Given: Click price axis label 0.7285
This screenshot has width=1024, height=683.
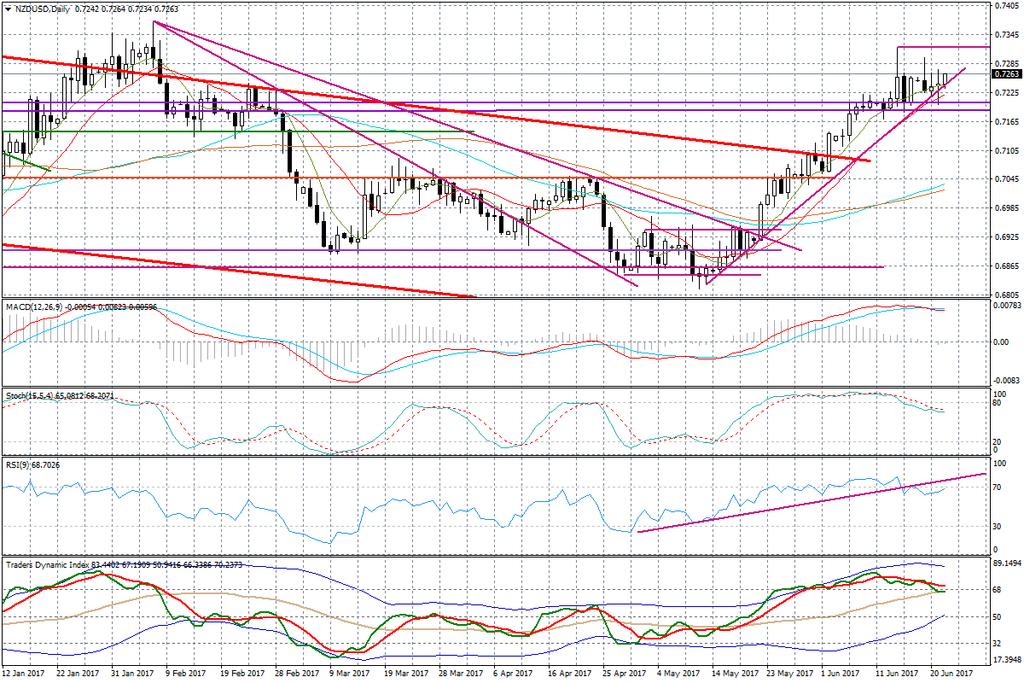Looking at the screenshot, I should 1006,64.
